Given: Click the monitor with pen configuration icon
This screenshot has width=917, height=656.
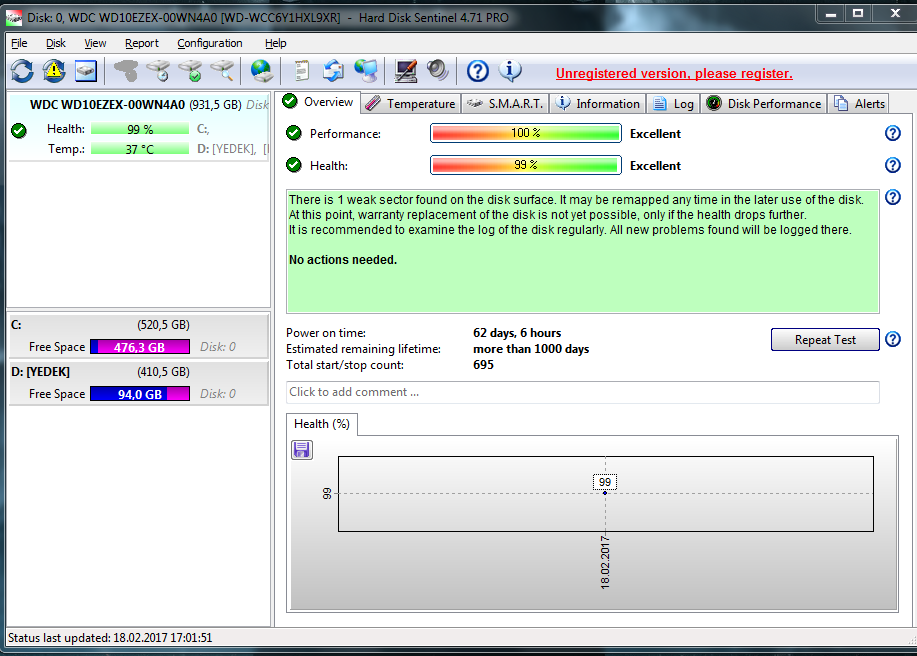Looking at the screenshot, I should 405,71.
